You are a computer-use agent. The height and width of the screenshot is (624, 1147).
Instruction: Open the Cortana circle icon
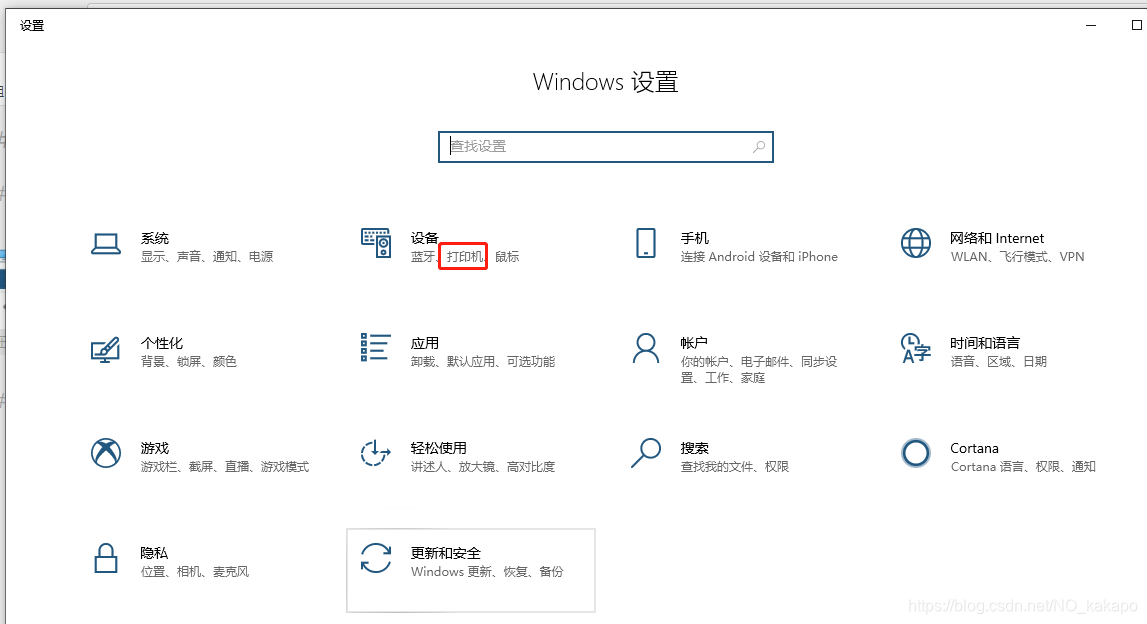tap(916, 453)
